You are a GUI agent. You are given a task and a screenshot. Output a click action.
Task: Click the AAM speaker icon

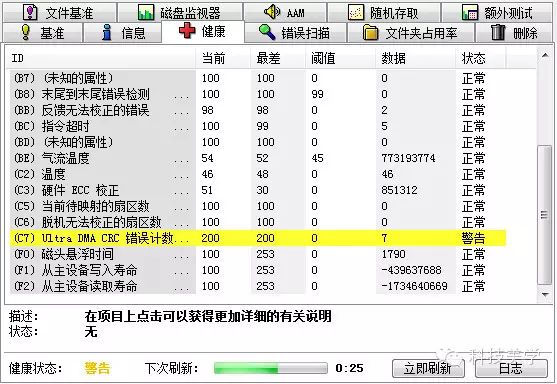[x=272, y=12]
